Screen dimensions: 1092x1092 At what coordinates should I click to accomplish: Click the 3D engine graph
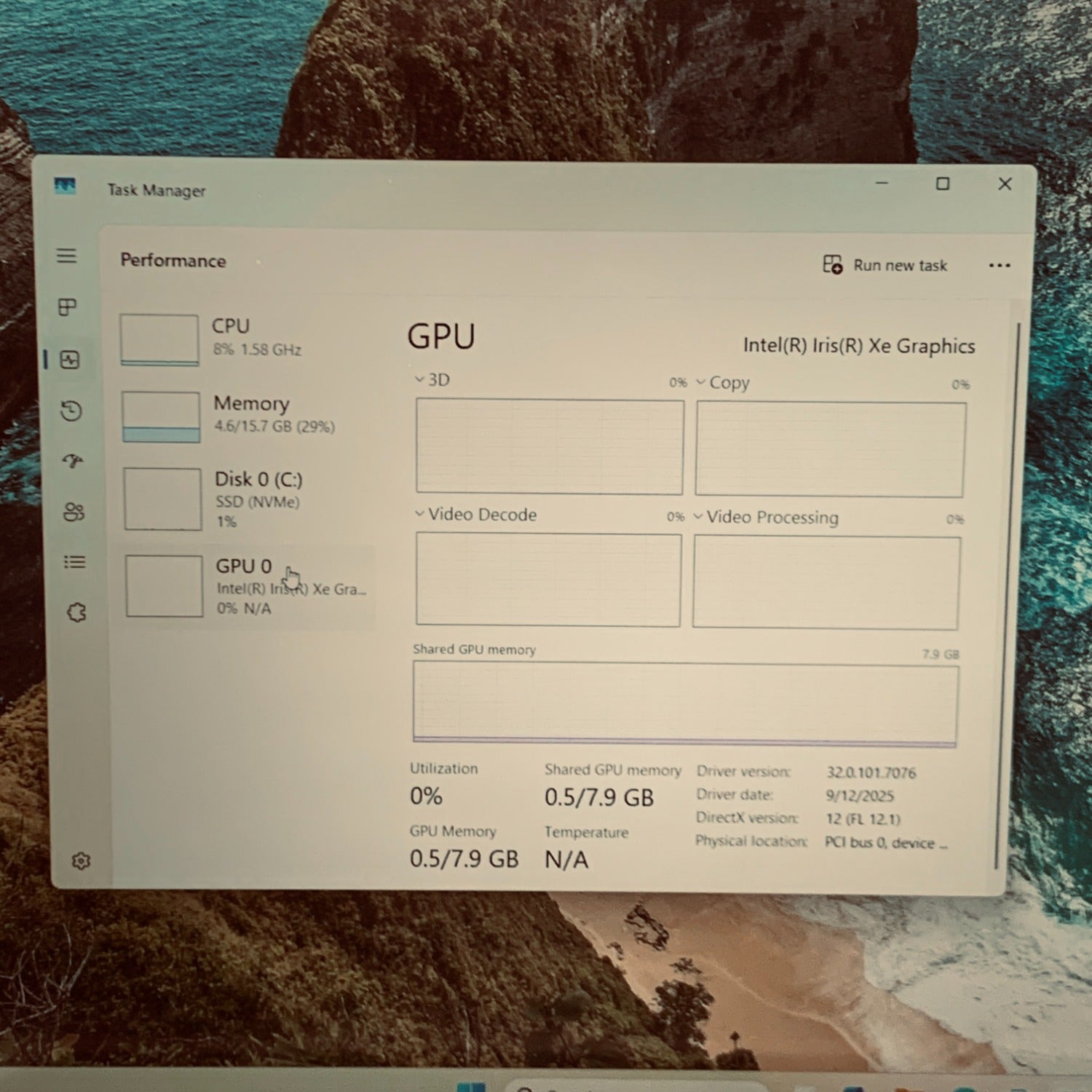550,447
